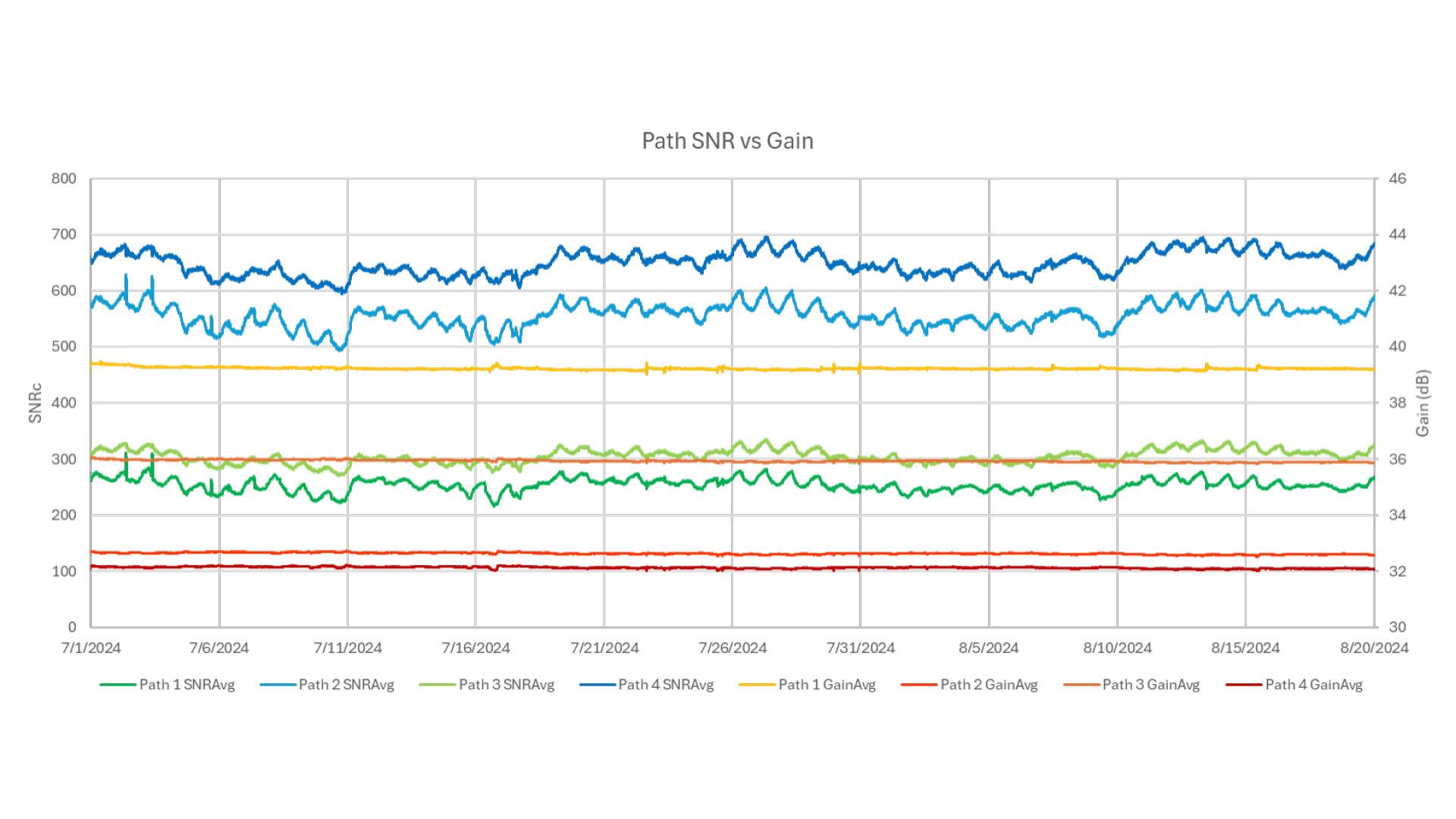
Task: Click the 400 value on the SNRc axis
Action: (x=64, y=403)
